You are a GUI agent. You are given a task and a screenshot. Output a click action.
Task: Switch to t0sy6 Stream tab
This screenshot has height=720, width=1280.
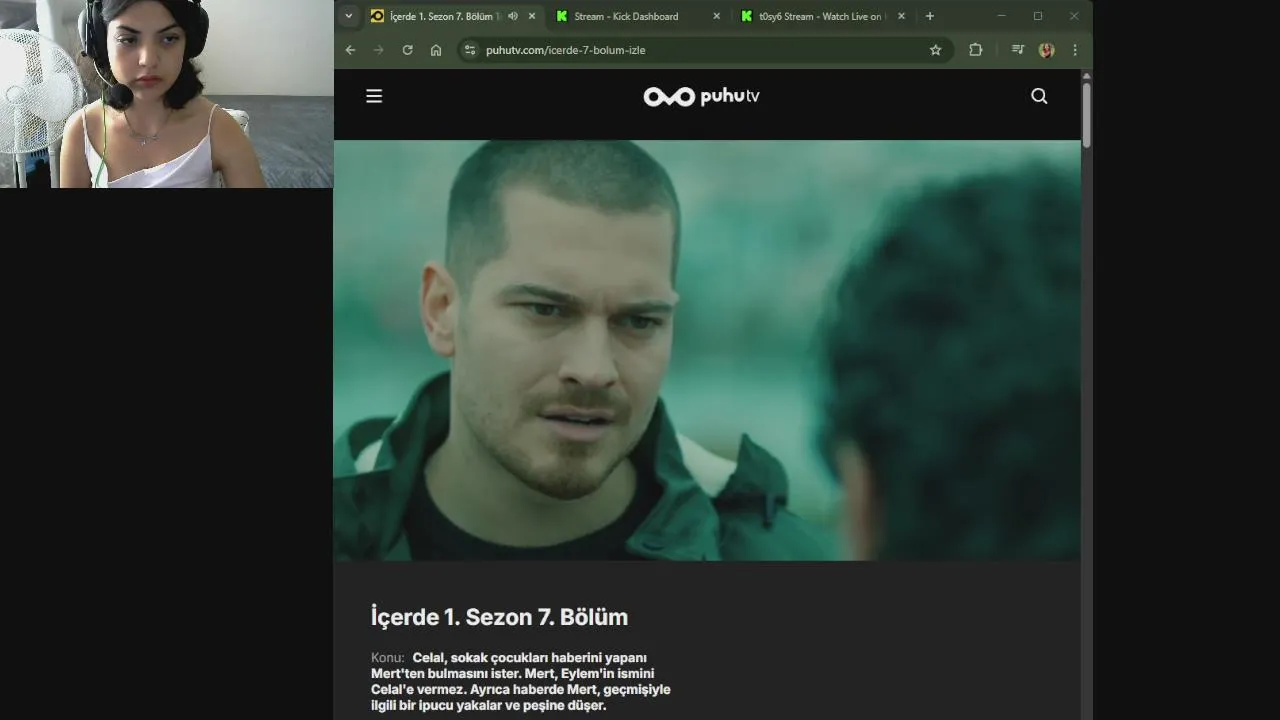tap(824, 16)
